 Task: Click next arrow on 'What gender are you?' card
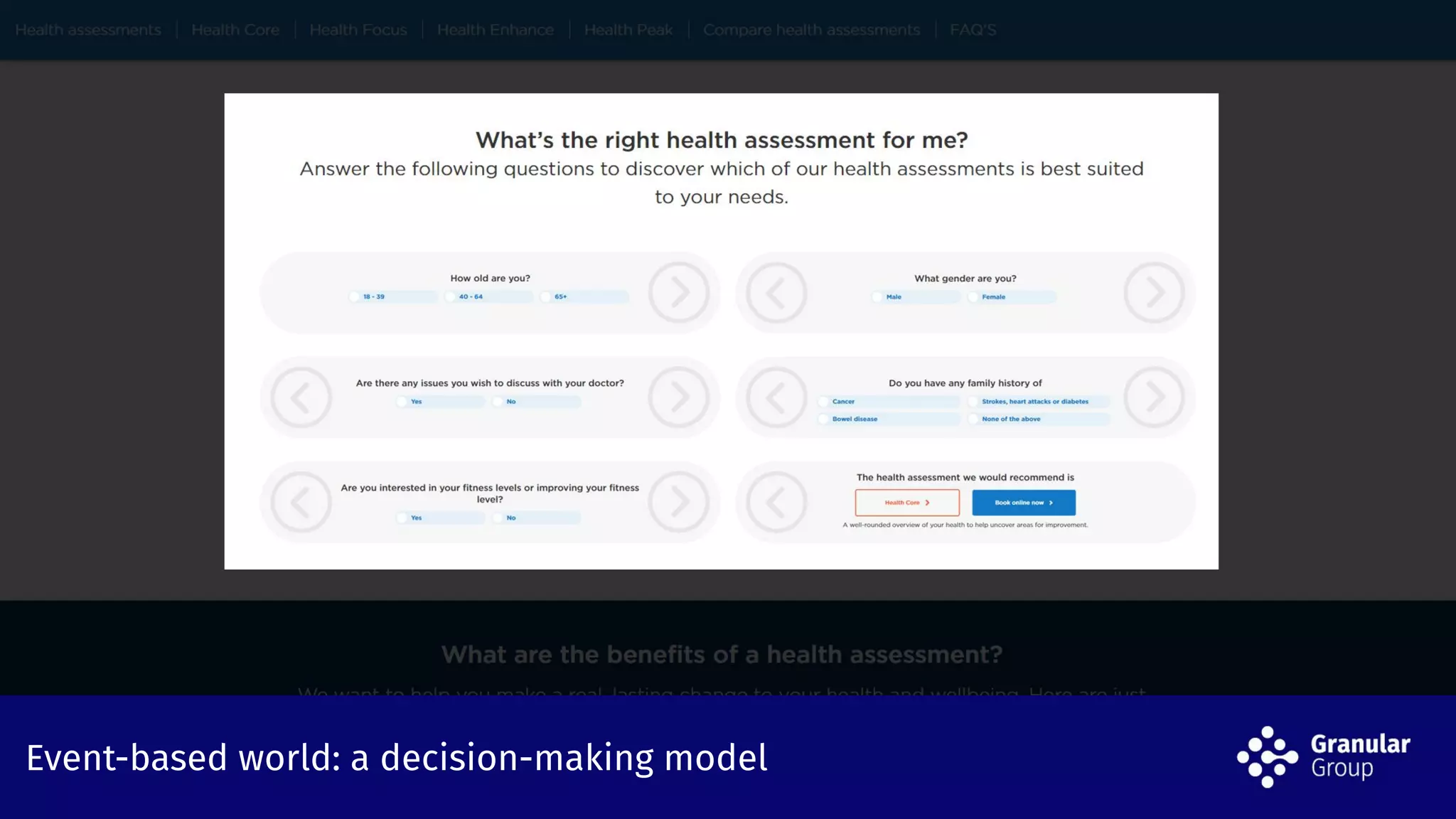click(x=1155, y=292)
